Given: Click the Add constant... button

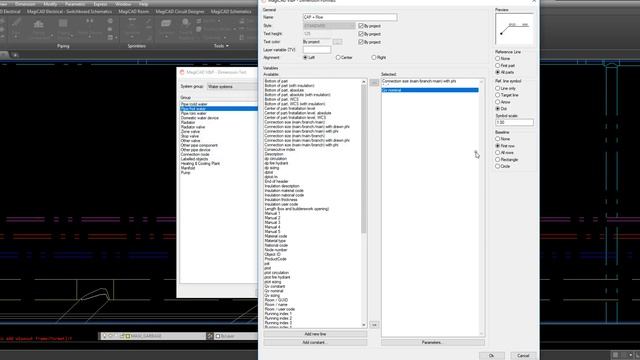Looking at the screenshot, I should [x=315, y=342].
